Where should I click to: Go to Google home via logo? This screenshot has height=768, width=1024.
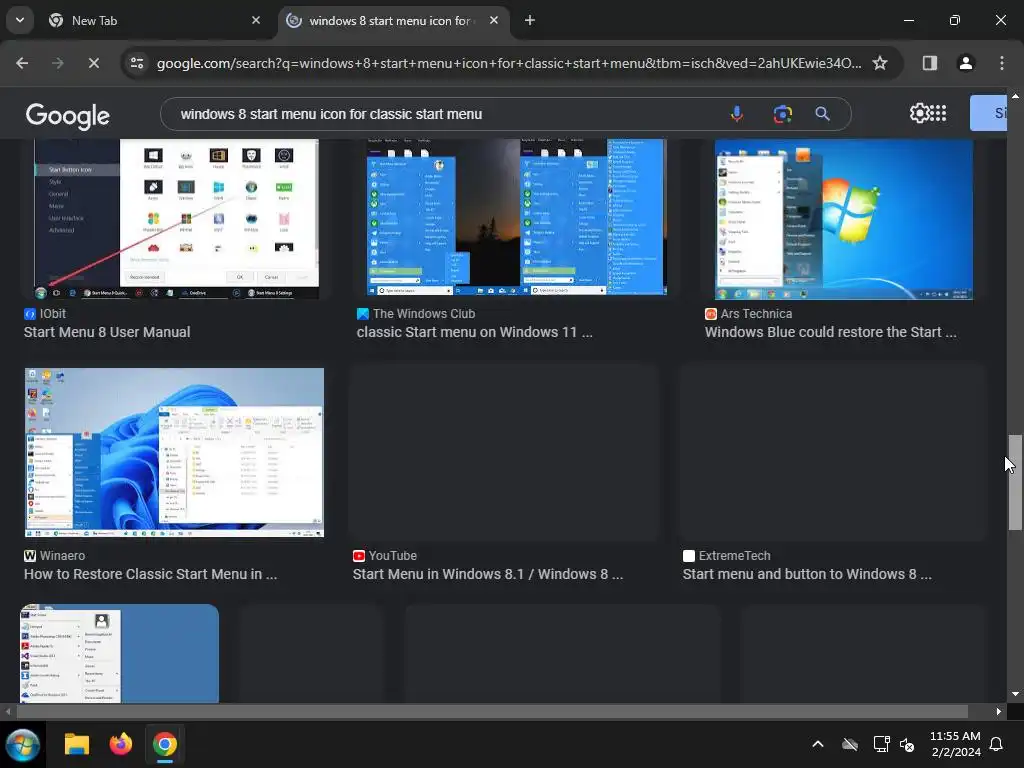click(x=68, y=116)
